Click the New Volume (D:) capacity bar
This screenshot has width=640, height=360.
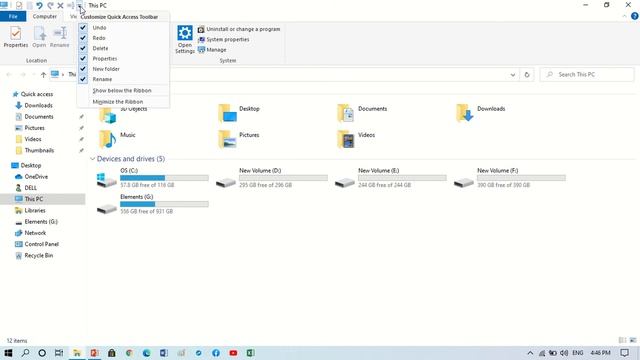(x=283, y=178)
